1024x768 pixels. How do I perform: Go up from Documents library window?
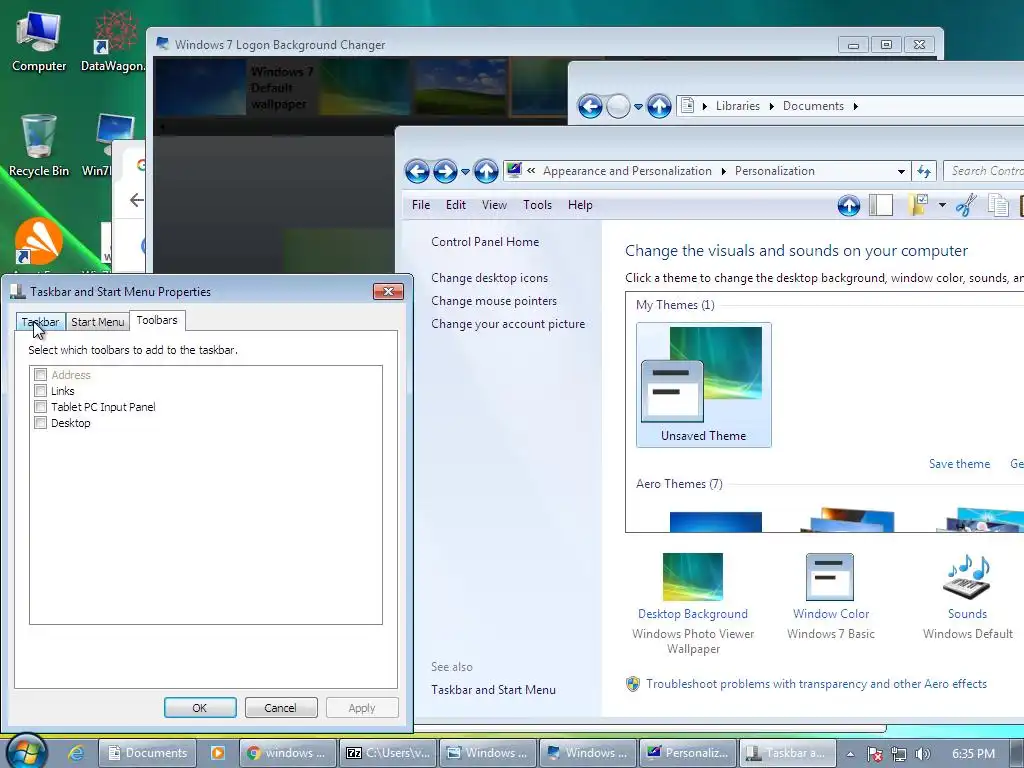point(659,106)
